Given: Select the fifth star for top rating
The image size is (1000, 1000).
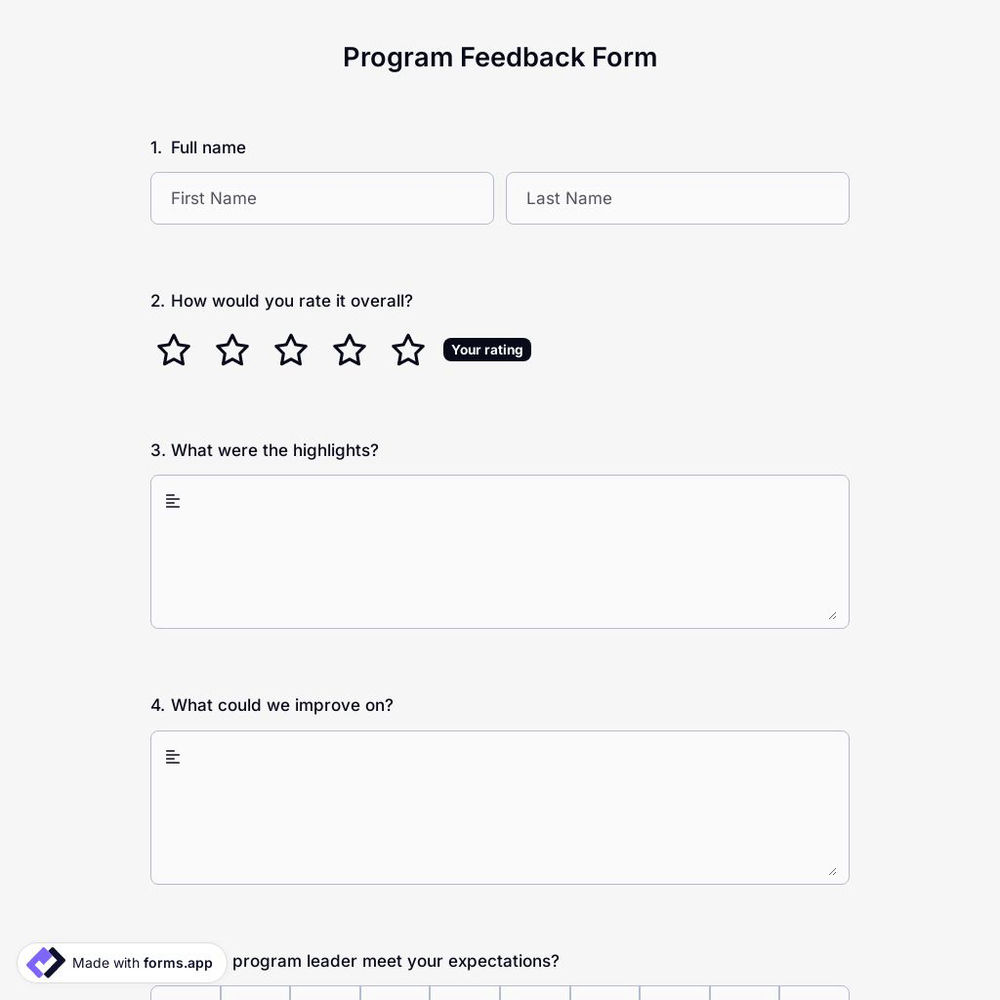Looking at the screenshot, I should [408, 350].
